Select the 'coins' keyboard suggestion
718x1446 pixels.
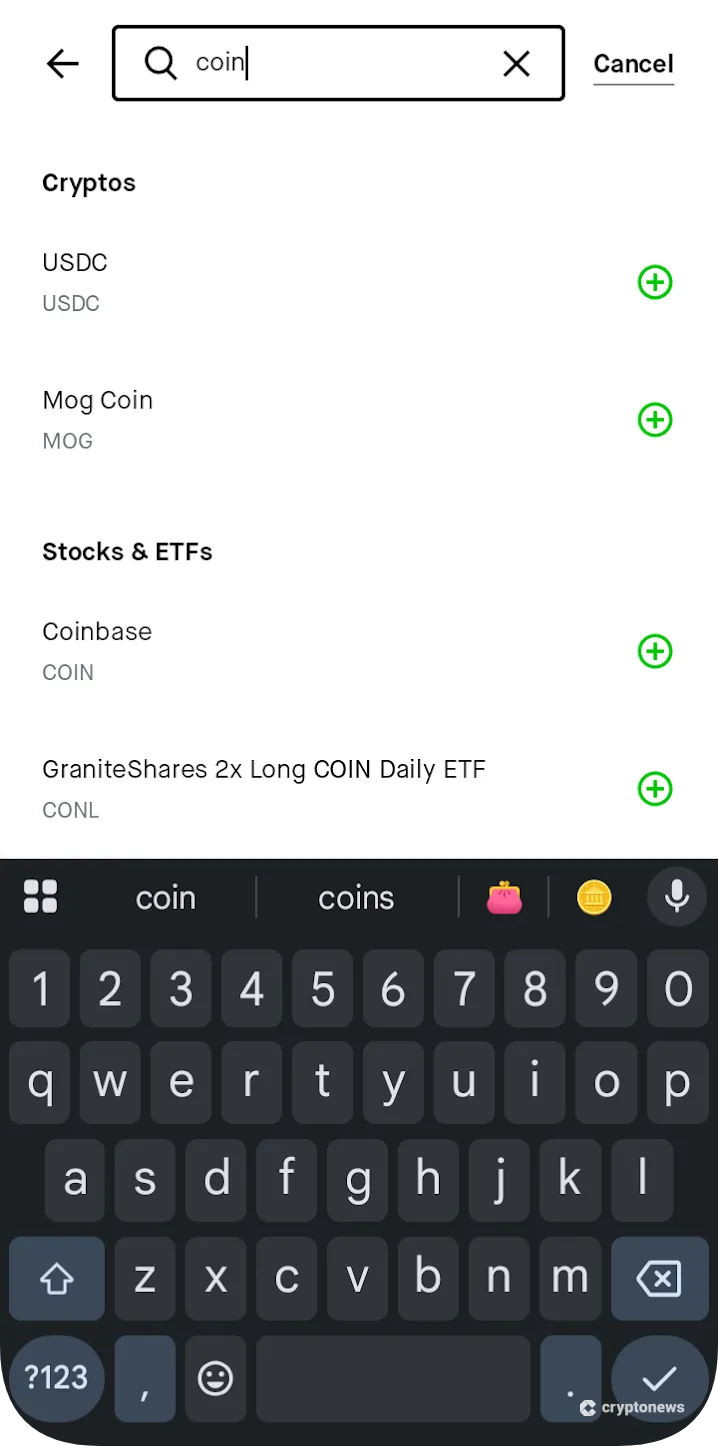point(356,896)
